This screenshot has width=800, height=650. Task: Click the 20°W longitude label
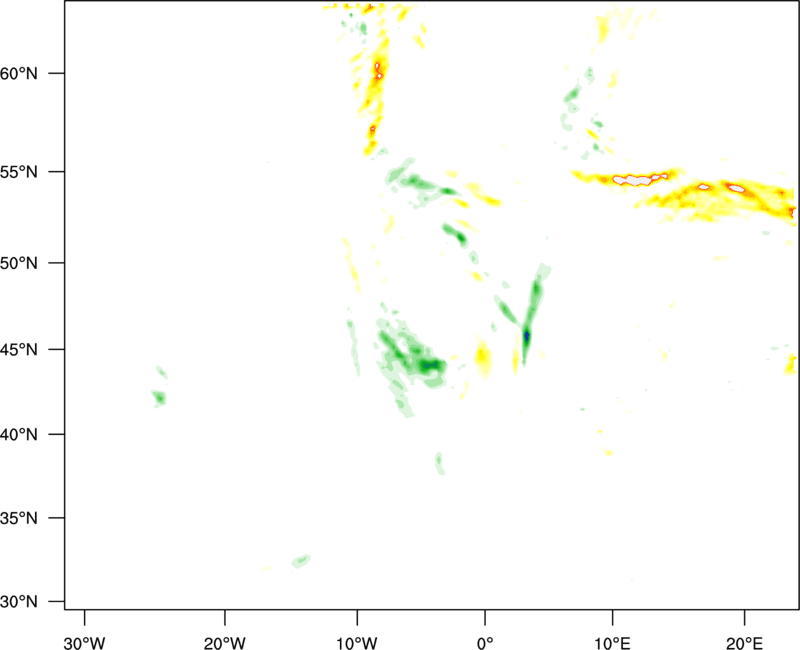224,643
